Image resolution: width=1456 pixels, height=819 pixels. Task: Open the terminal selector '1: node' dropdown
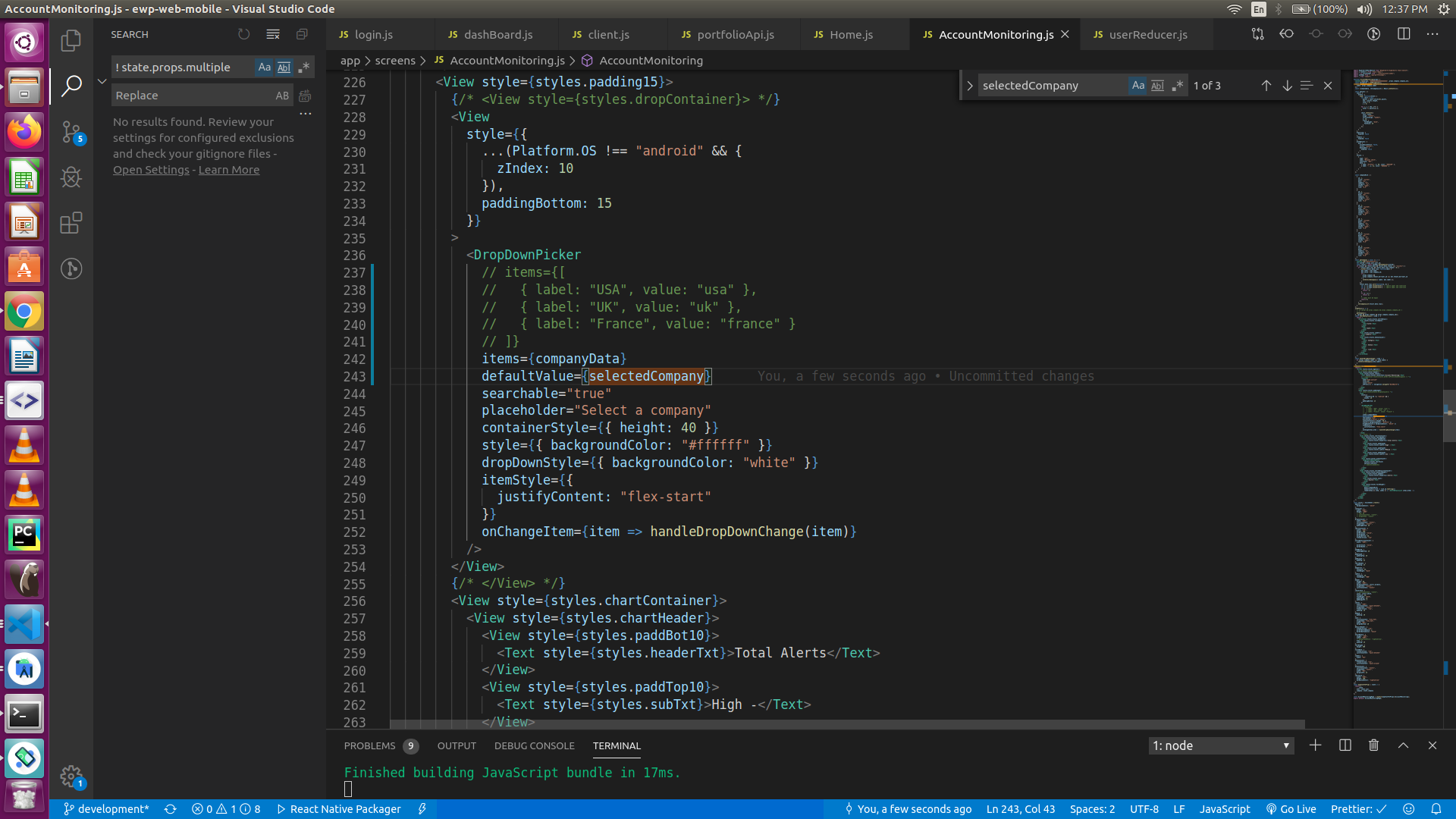[1221, 745]
